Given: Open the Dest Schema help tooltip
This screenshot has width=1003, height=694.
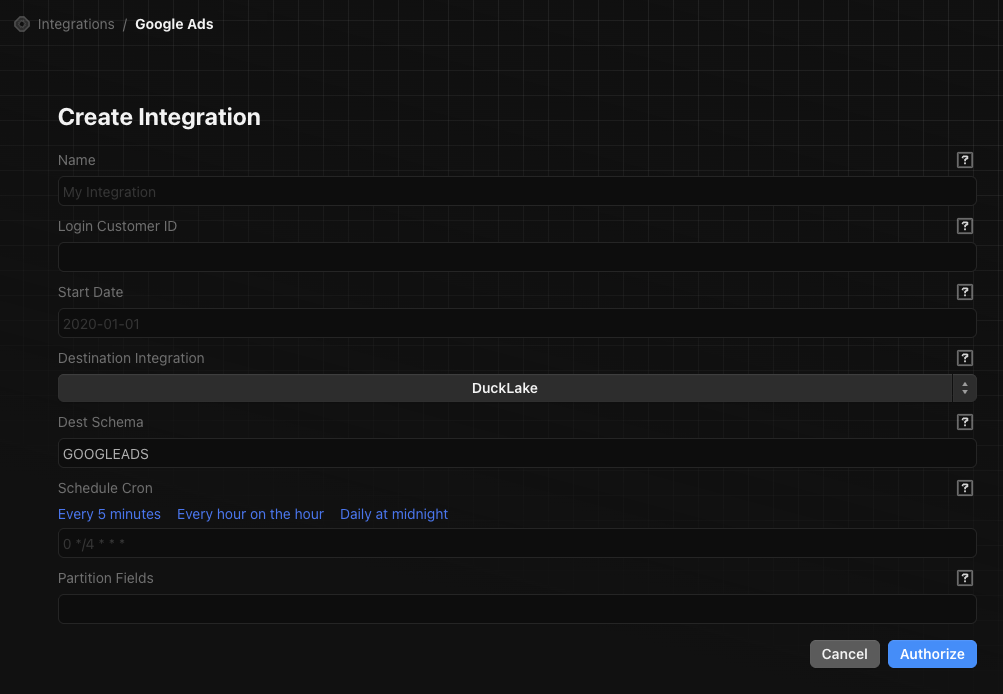Looking at the screenshot, I should point(964,422).
